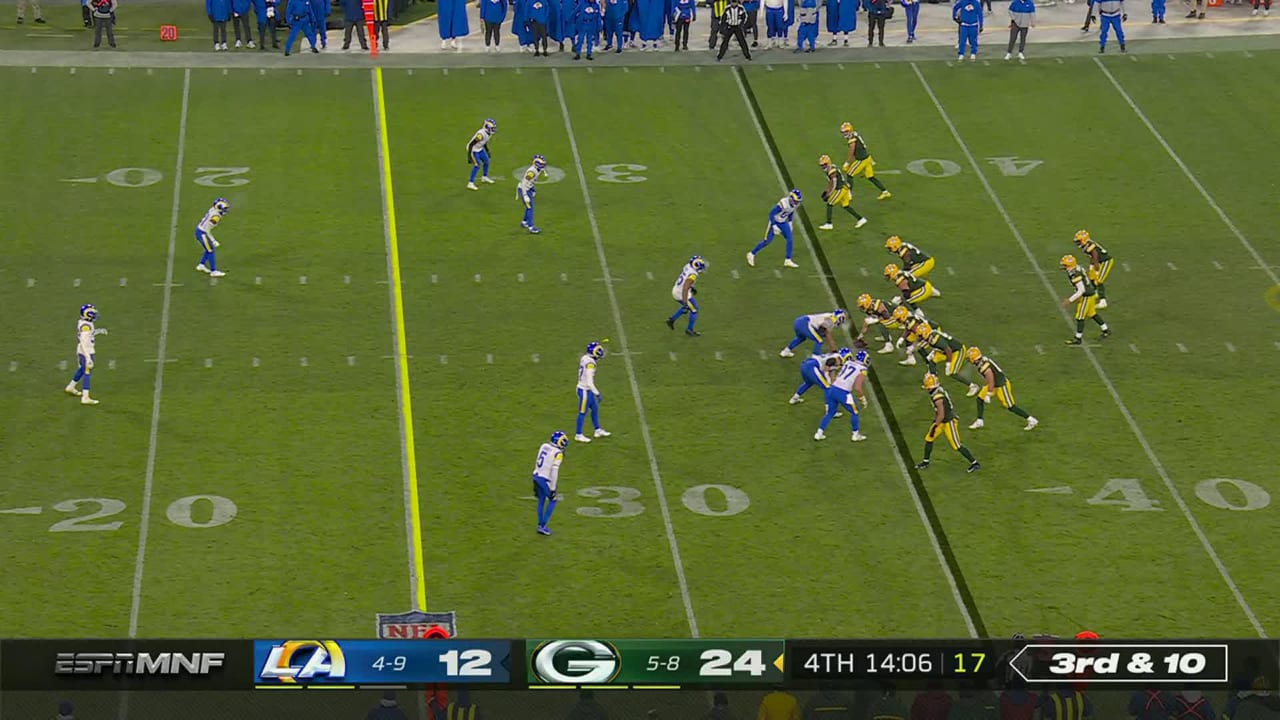The image size is (1280, 720).
Task: Click the Rams score of 12
Action: 465,662
